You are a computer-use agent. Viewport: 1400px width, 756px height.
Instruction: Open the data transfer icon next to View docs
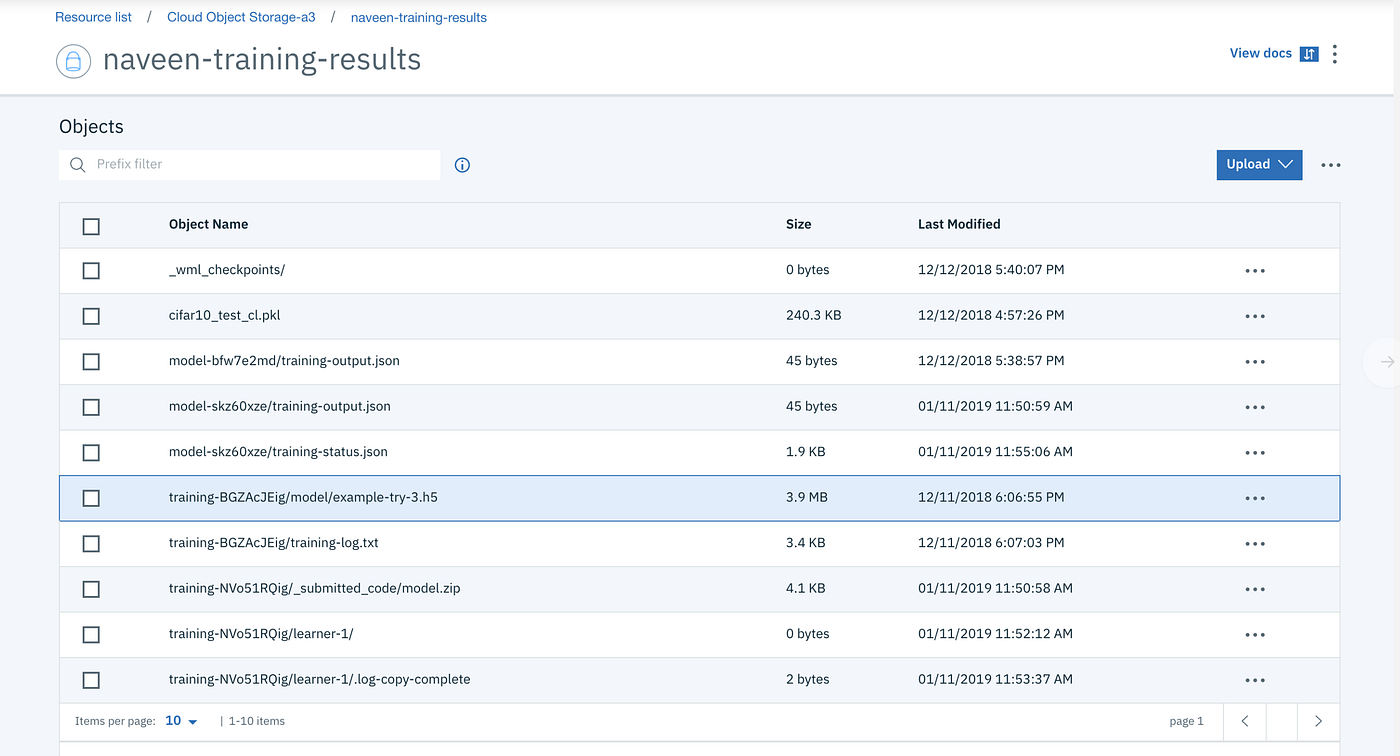[1308, 53]
